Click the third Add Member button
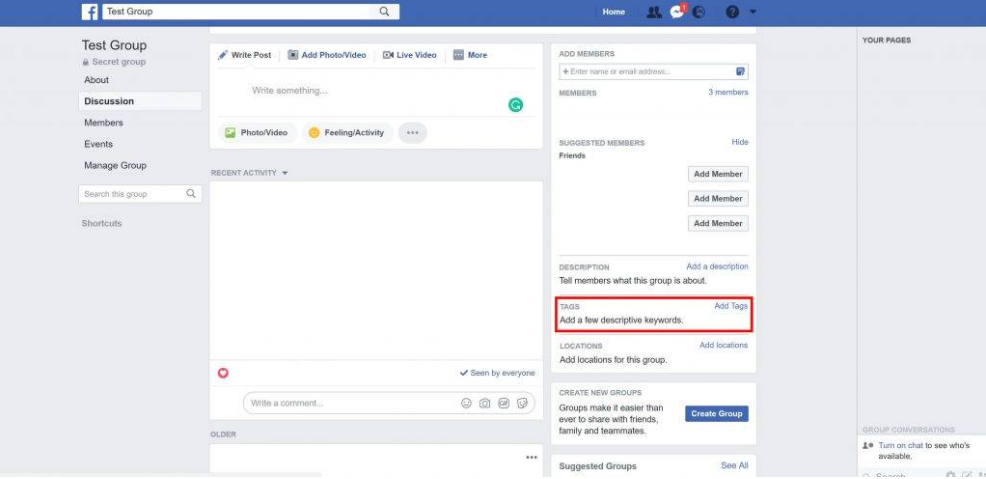 coord(718,223)
